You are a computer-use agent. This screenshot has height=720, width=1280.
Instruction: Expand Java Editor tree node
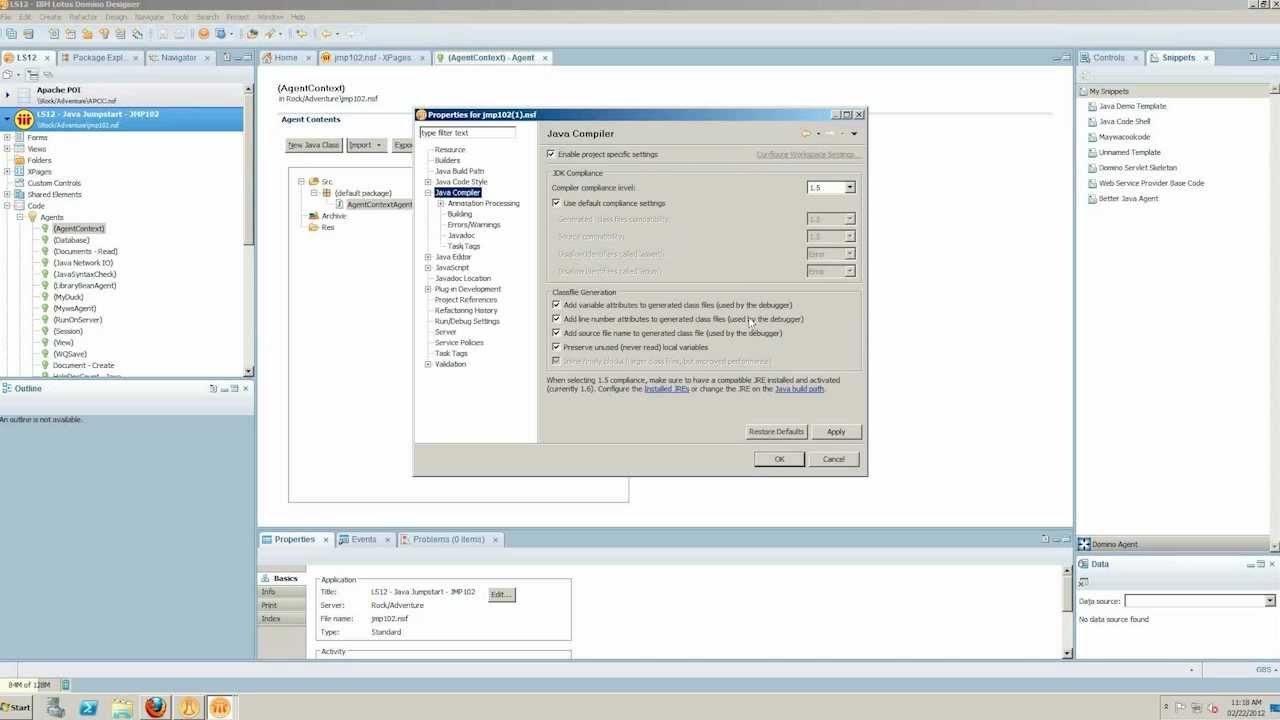(428, 257)
